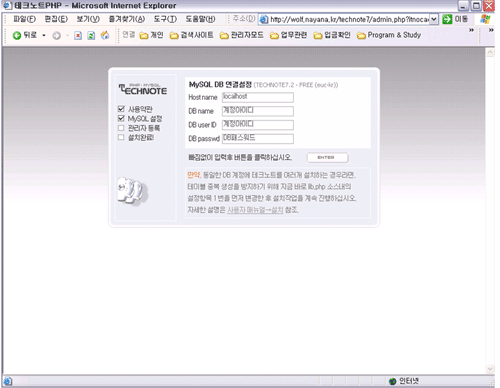This screenshot has height=388, width=500.
Task: Open the 사용자 매뉴얼→설치 link
Action: click(x=255, y=210)
